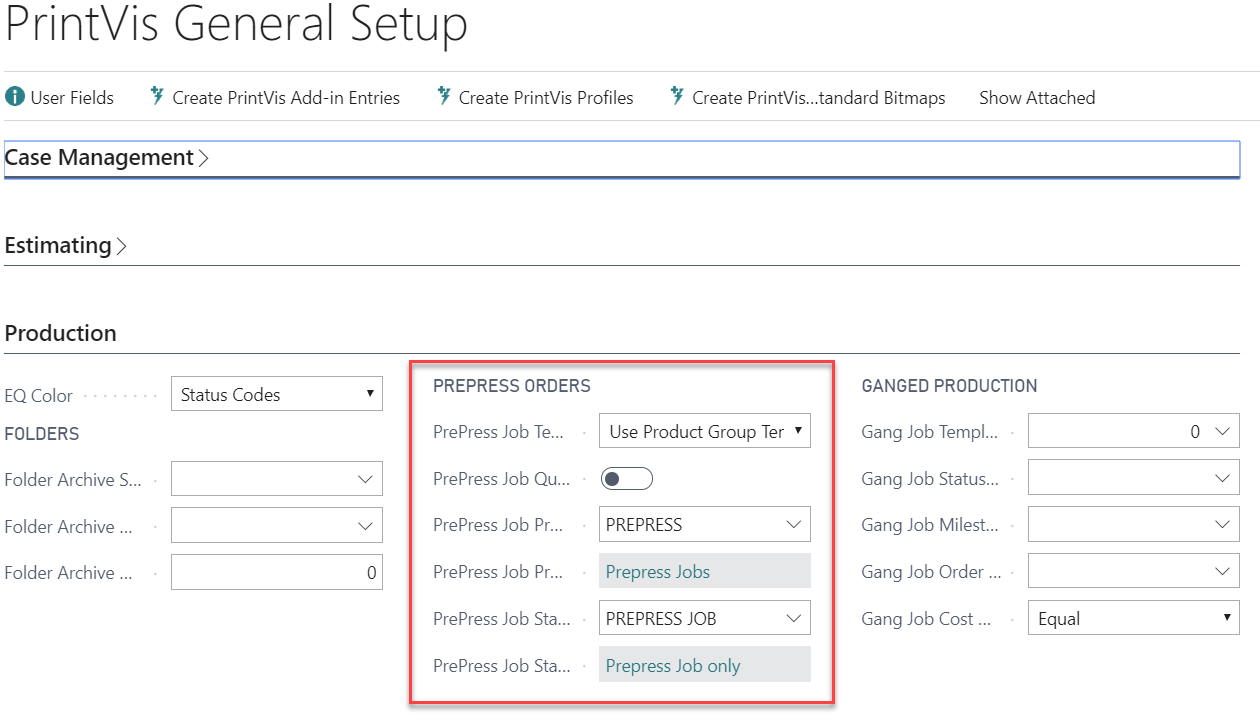
Task: Click the User Fields info icon
Action: [14, 97]
